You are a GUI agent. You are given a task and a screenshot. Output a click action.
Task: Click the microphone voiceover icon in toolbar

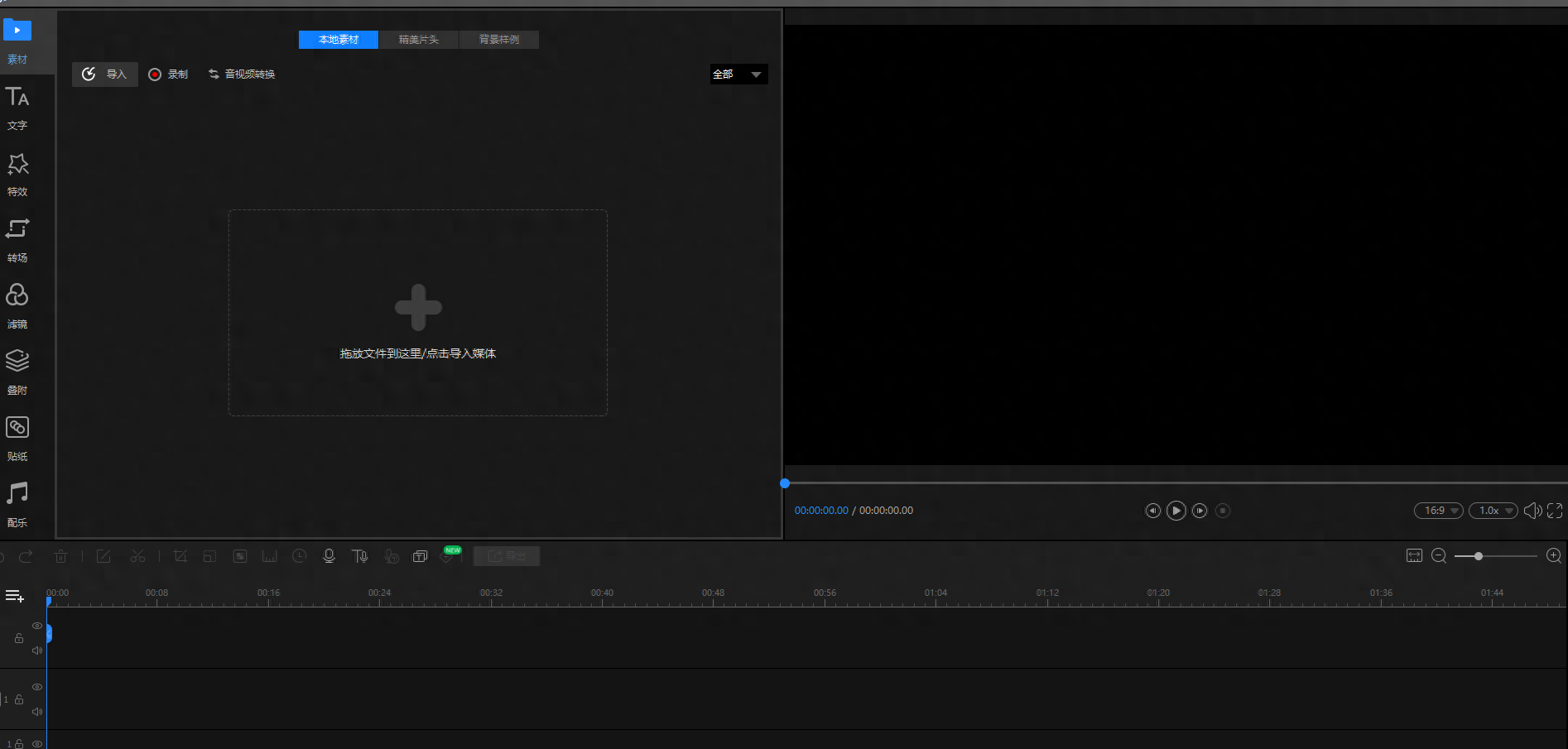(x=329, y=556)
